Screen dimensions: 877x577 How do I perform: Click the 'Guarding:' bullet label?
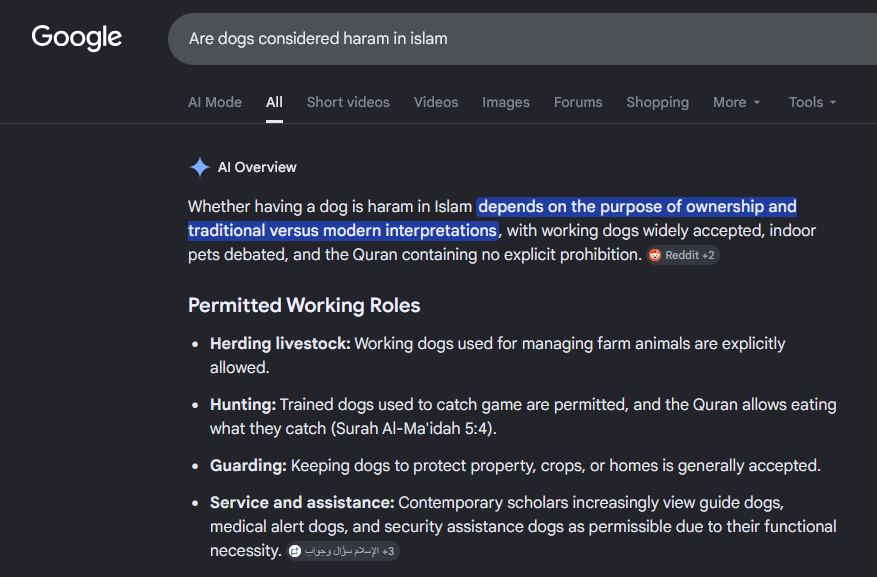[248, 465]
